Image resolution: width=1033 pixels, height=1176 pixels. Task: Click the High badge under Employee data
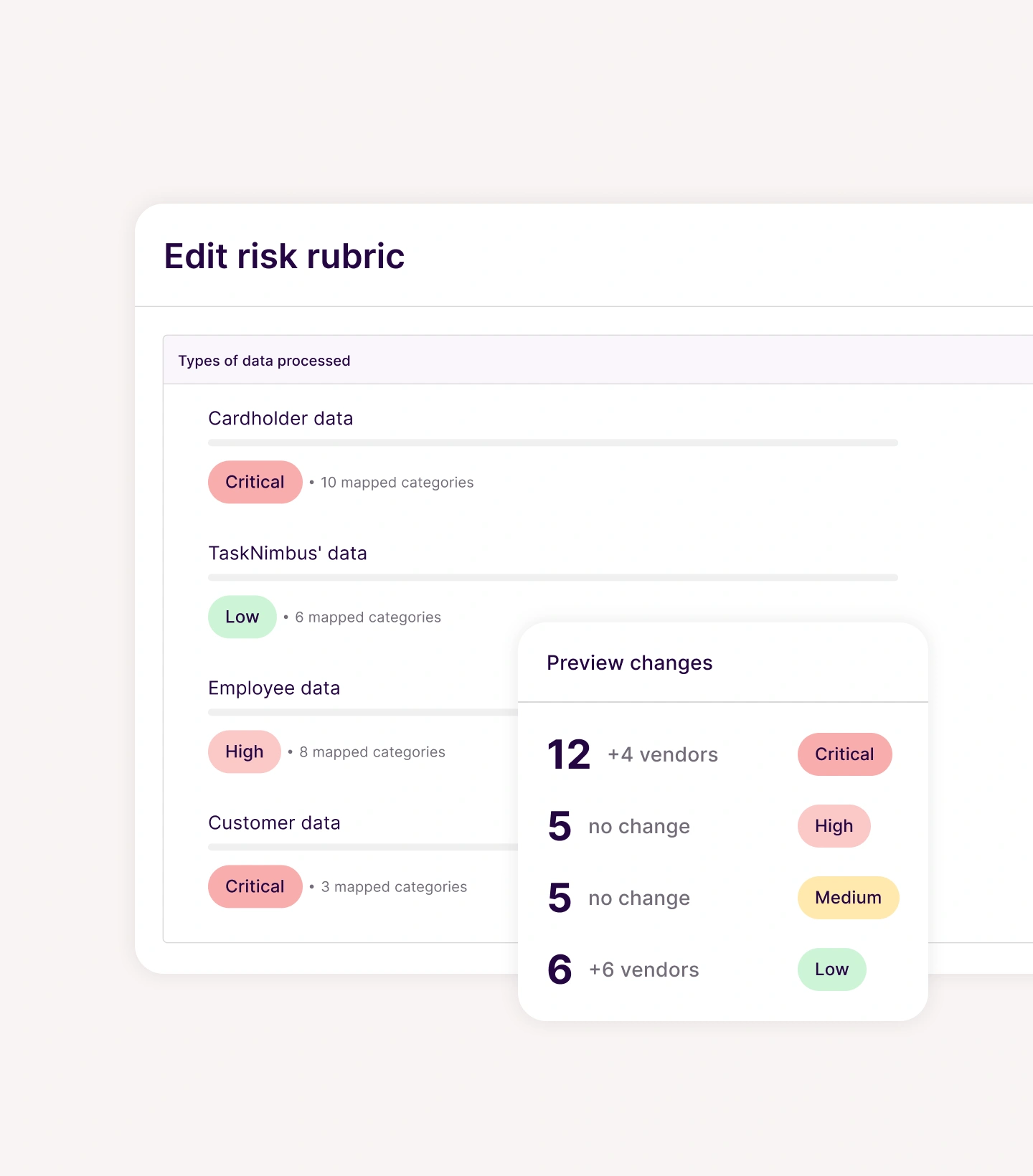(244, 751)
